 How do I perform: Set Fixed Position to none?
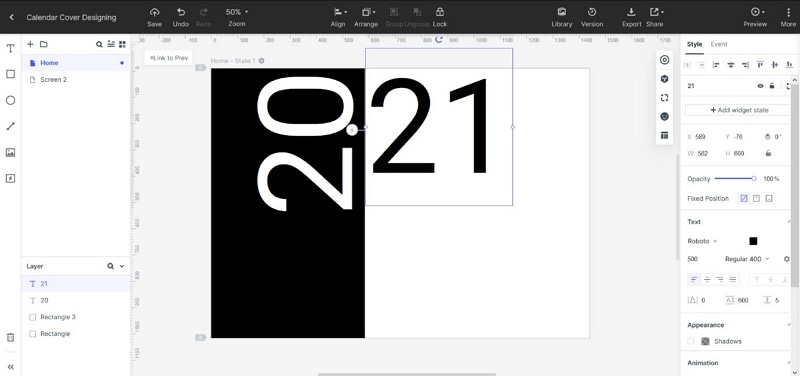pyautogui.click(x=744, y=198)
